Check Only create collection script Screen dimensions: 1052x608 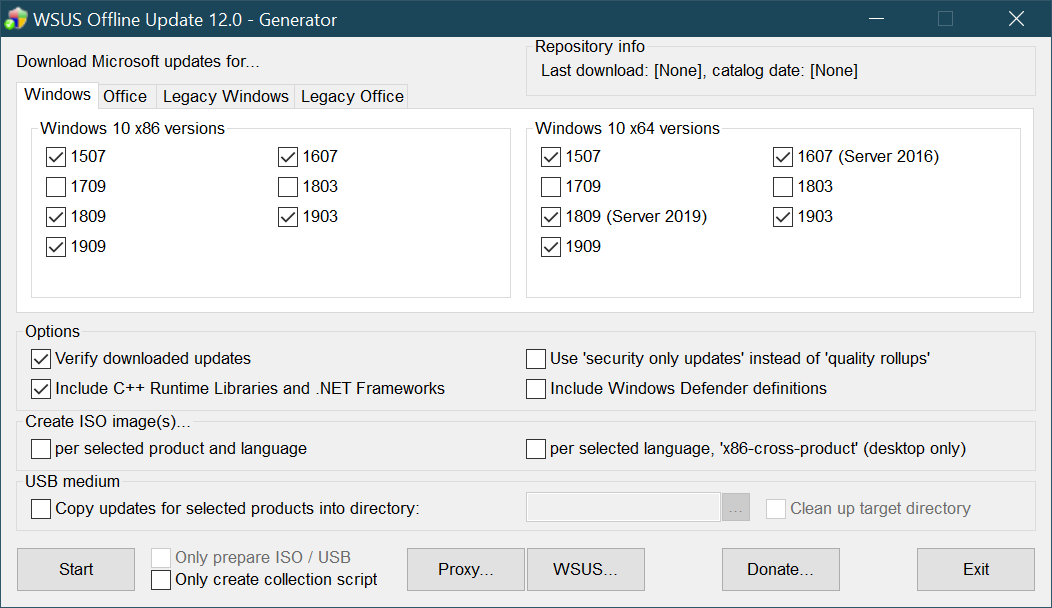point(161,580)
